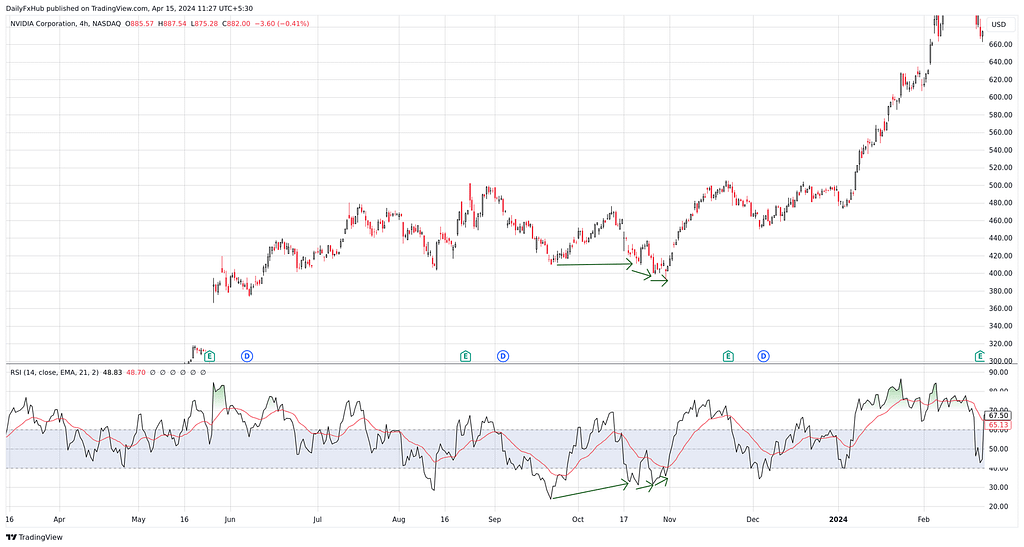
Task: Click the 500.00 price axis label
Action: coord(1000,185)
